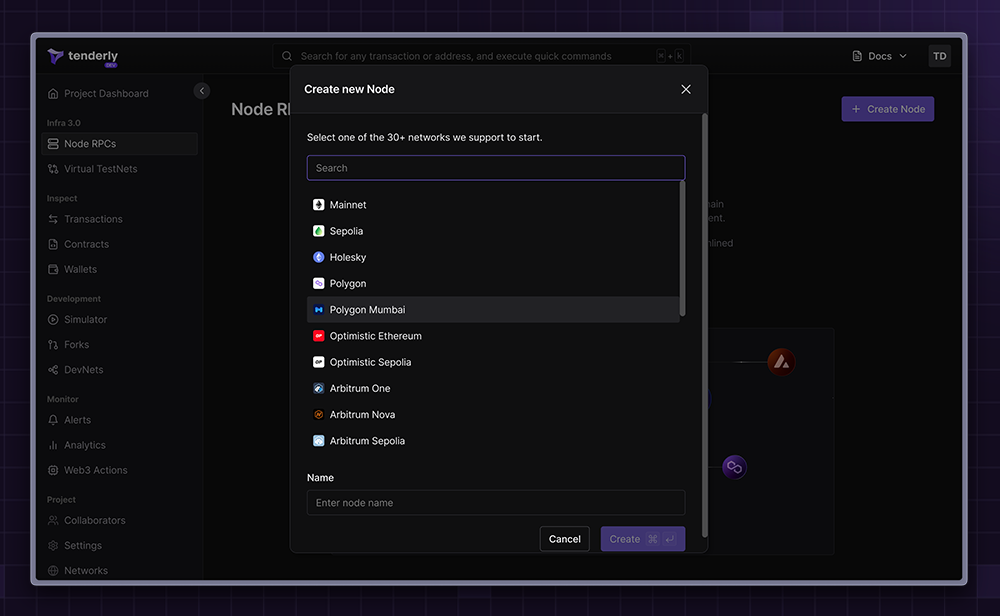This screenshot has height=616, width=1000.
Task: Click the search magnifier icon in top bar
Action: 287,56
